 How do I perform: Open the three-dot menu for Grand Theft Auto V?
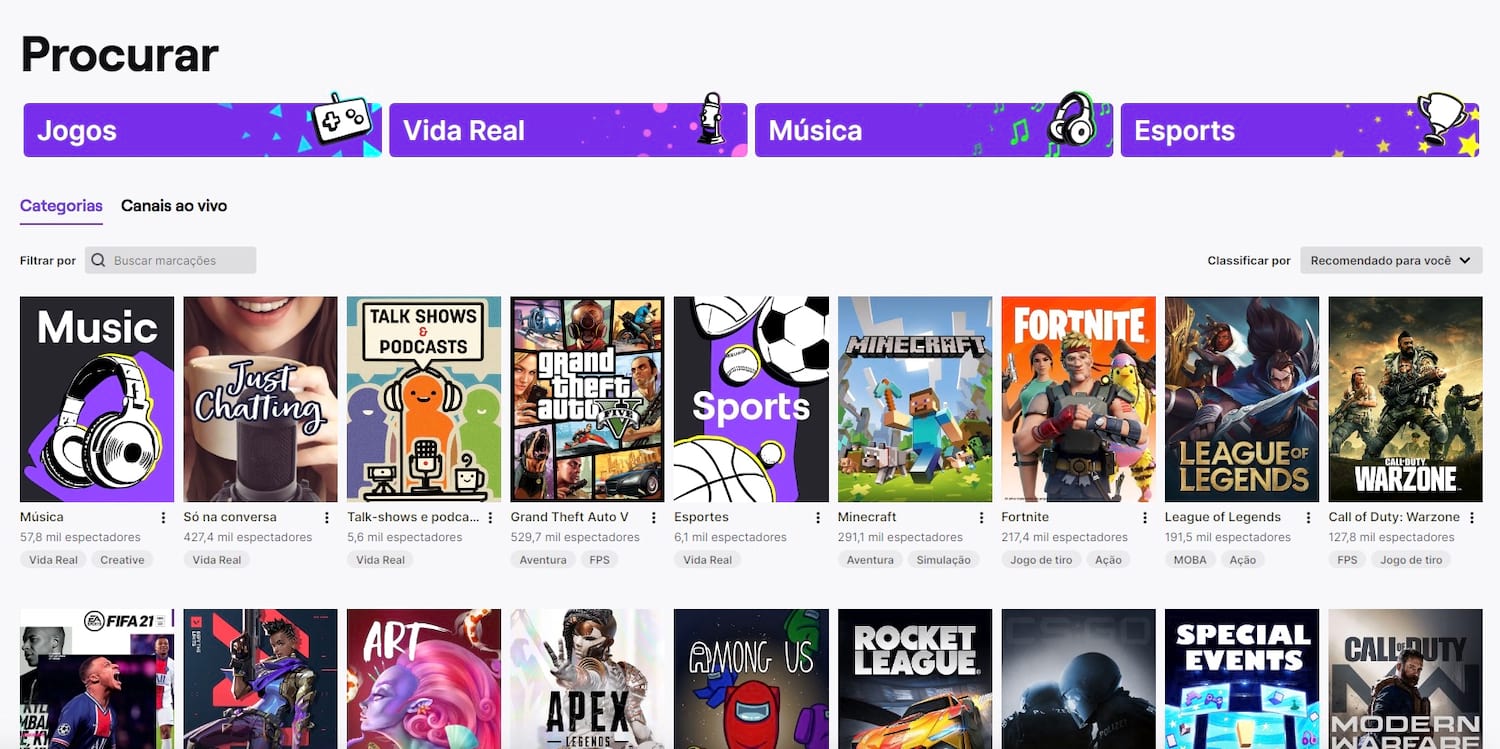pyautogui.click(x=654, y=517)
